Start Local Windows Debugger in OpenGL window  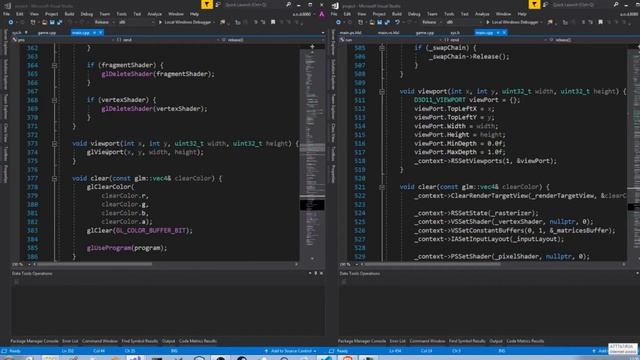186,22
